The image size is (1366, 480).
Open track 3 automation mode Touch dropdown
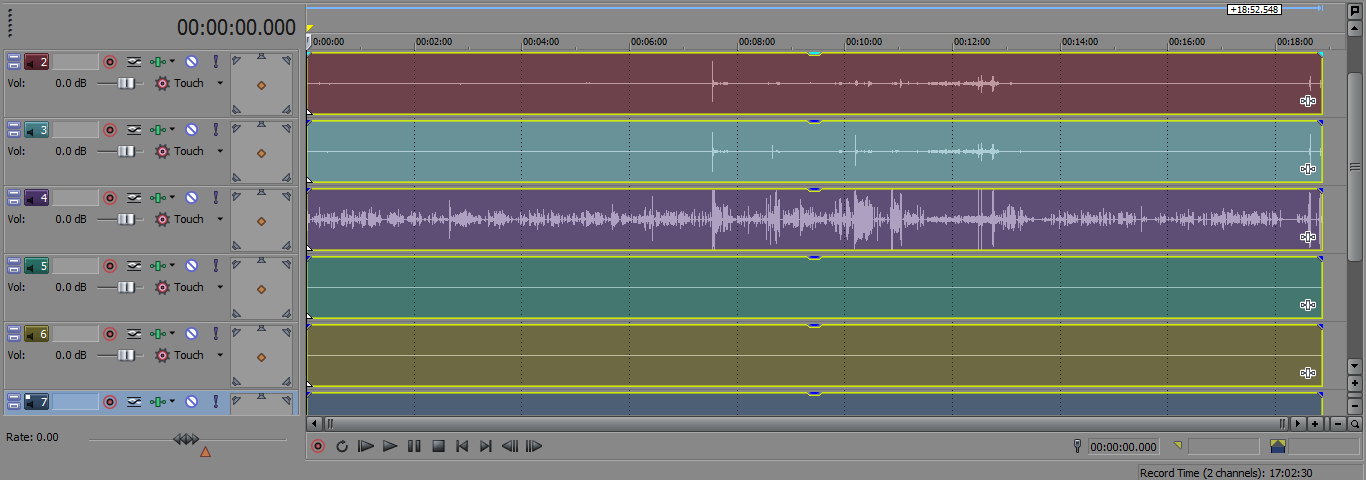220,152
